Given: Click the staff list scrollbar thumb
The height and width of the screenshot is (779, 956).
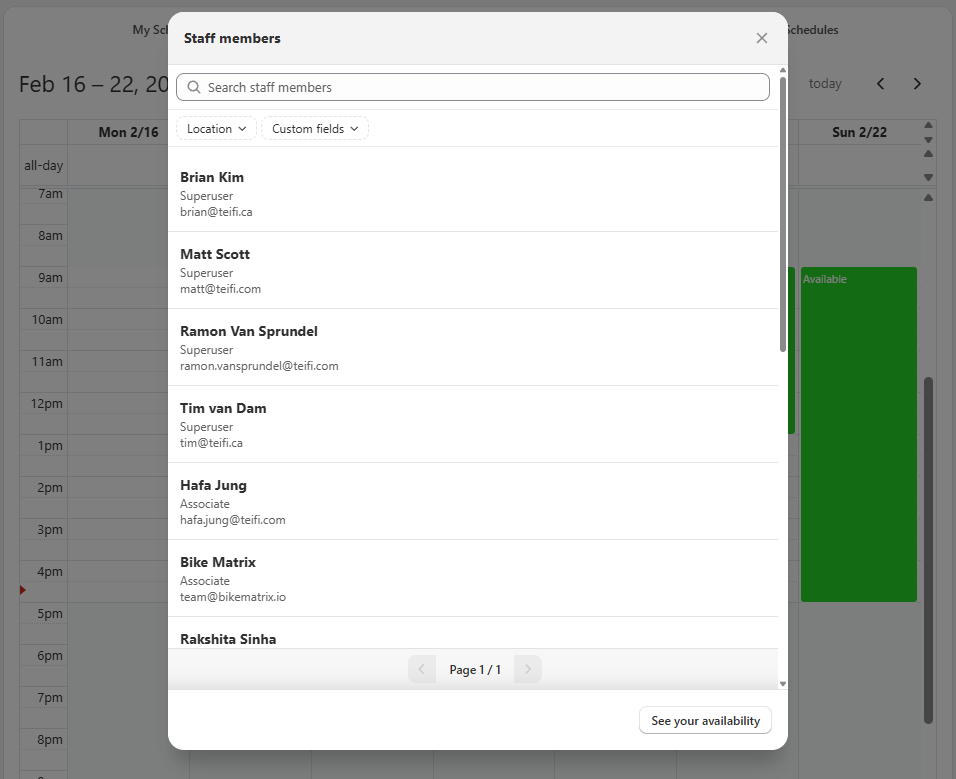Looking at the screenshot, I should coord(782,215).
